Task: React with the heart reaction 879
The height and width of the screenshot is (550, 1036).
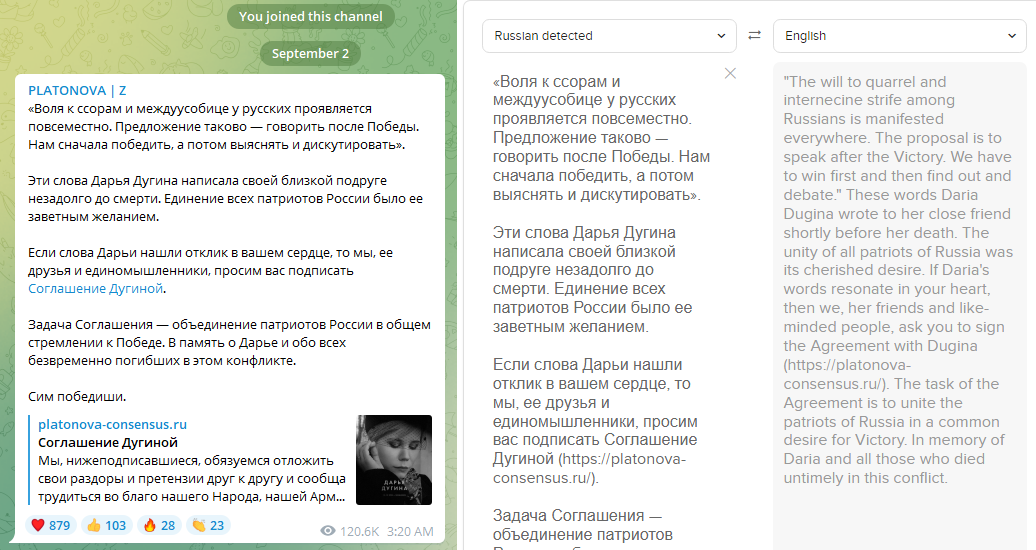Action: click(x=51, y=526)
